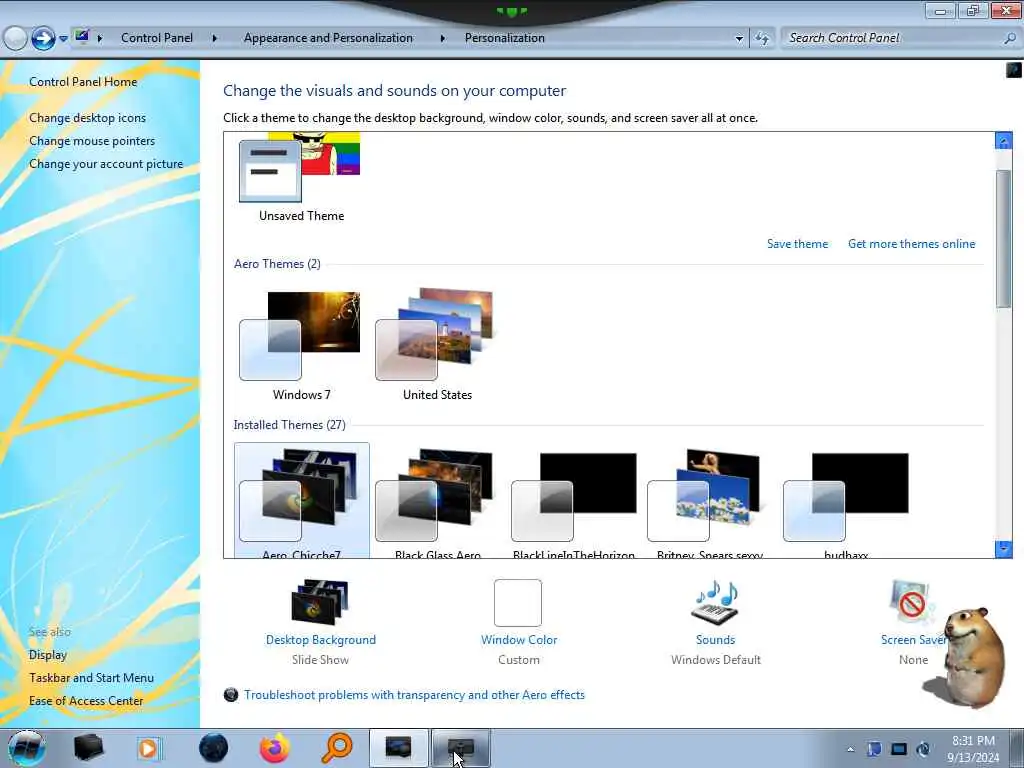The width and height of the screenshot is (1024, 768).
Task: Open Desktop Background slide show settings
Action: pos(320,601)
